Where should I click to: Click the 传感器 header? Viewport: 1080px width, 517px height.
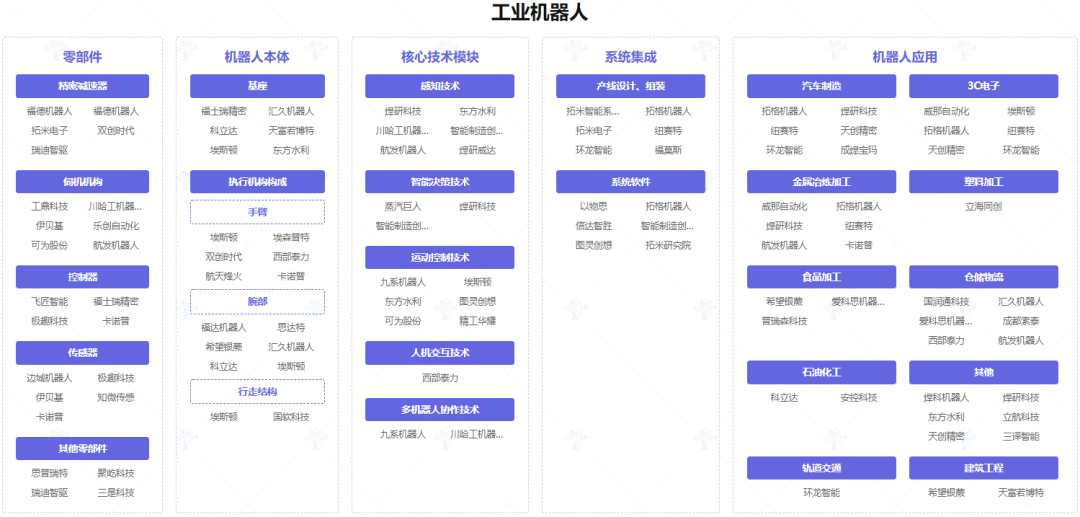pyautogui.click(x=82, y=353)
